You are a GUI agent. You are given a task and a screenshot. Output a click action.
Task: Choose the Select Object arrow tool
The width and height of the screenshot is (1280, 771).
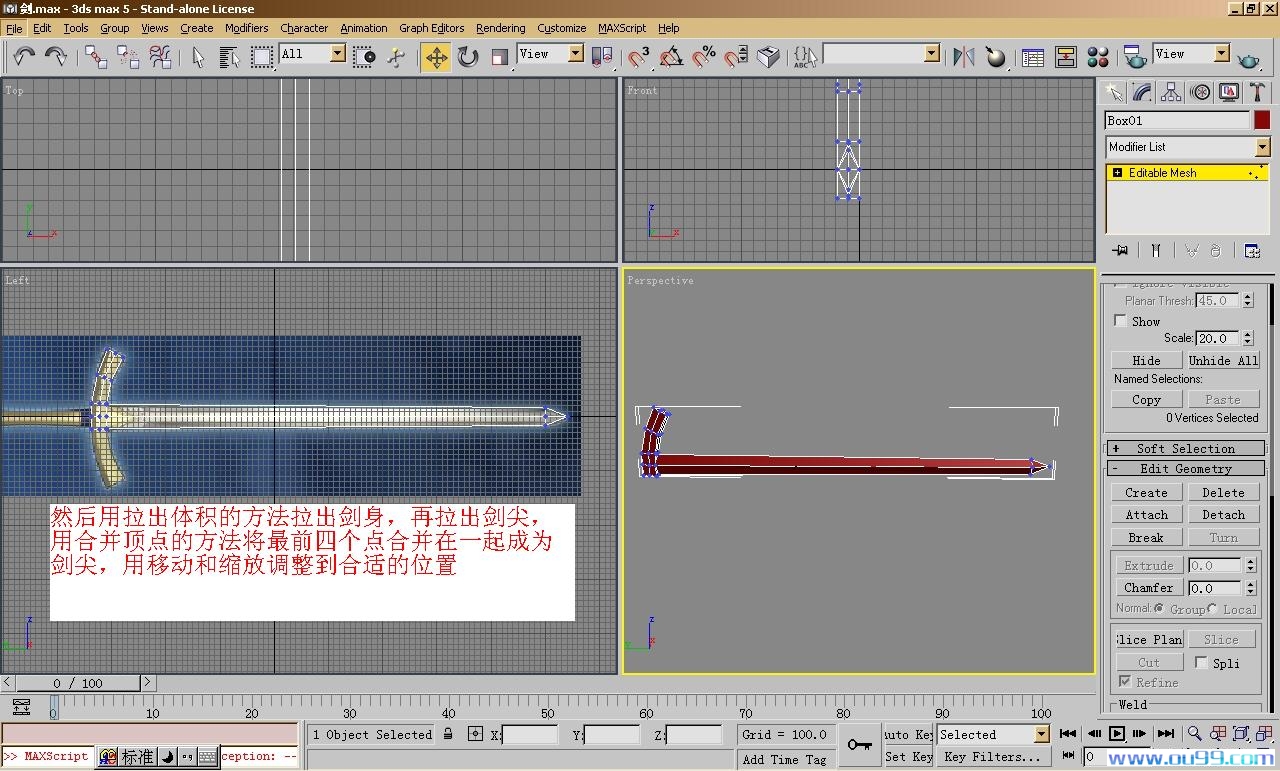[x=198, y=57]
